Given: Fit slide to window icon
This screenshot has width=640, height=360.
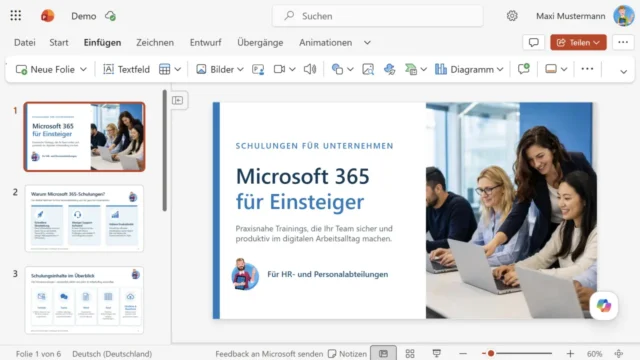Looking at the screenshot, I should tap(619, 353).
